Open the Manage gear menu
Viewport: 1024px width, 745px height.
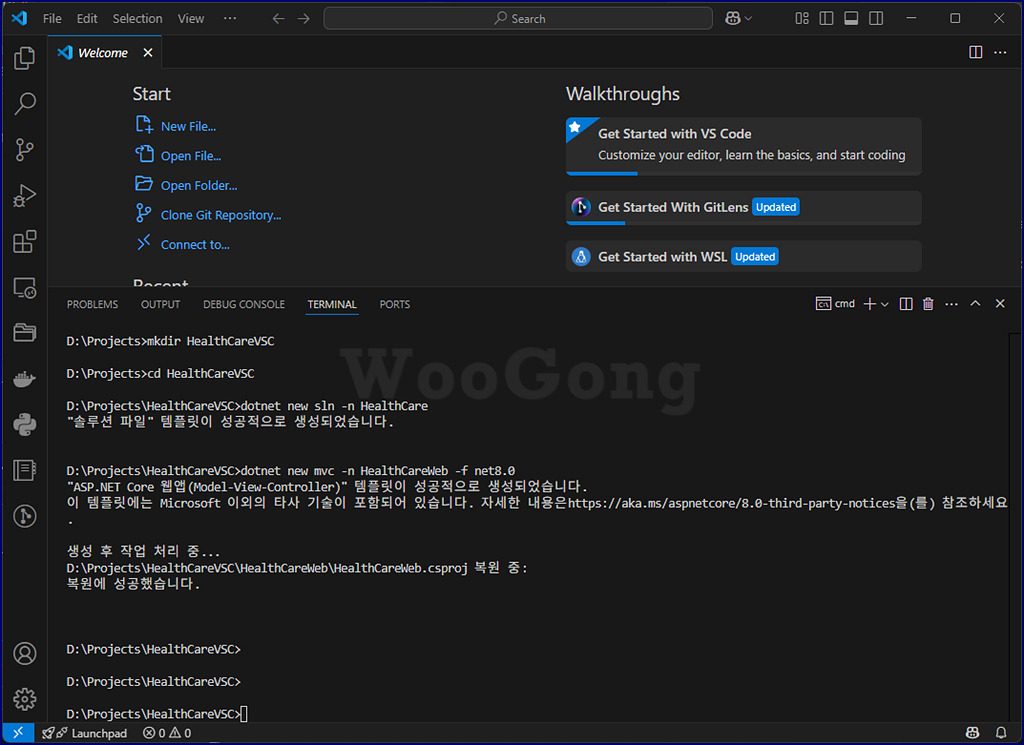pos(24,699)
